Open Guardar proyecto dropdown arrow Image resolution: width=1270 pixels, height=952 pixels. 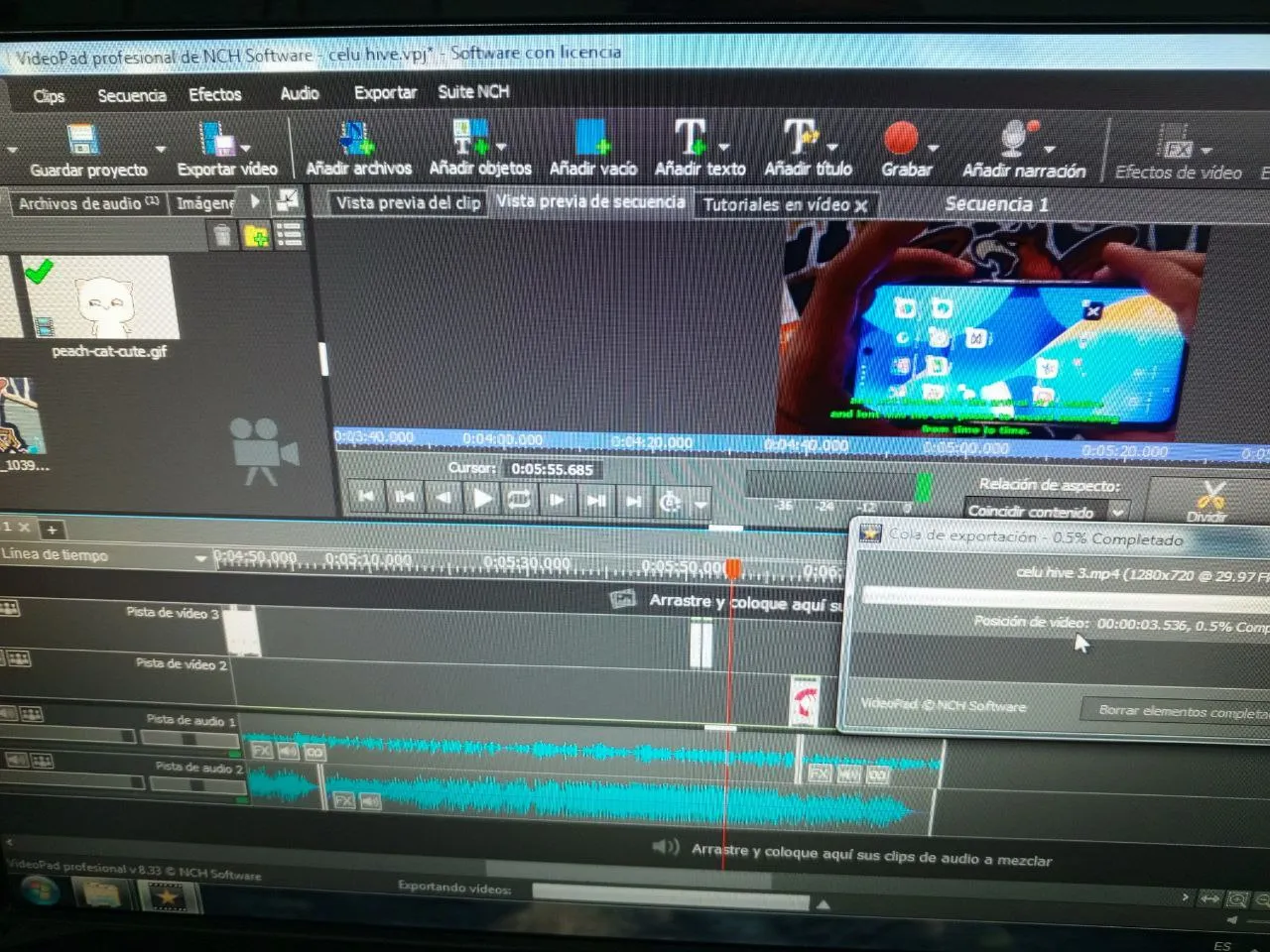point(159,149)
